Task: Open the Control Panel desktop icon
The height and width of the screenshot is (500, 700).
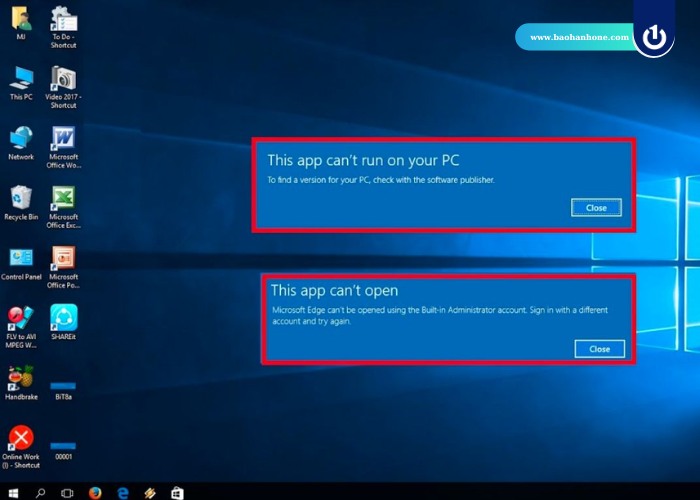Action: point(21,263)
